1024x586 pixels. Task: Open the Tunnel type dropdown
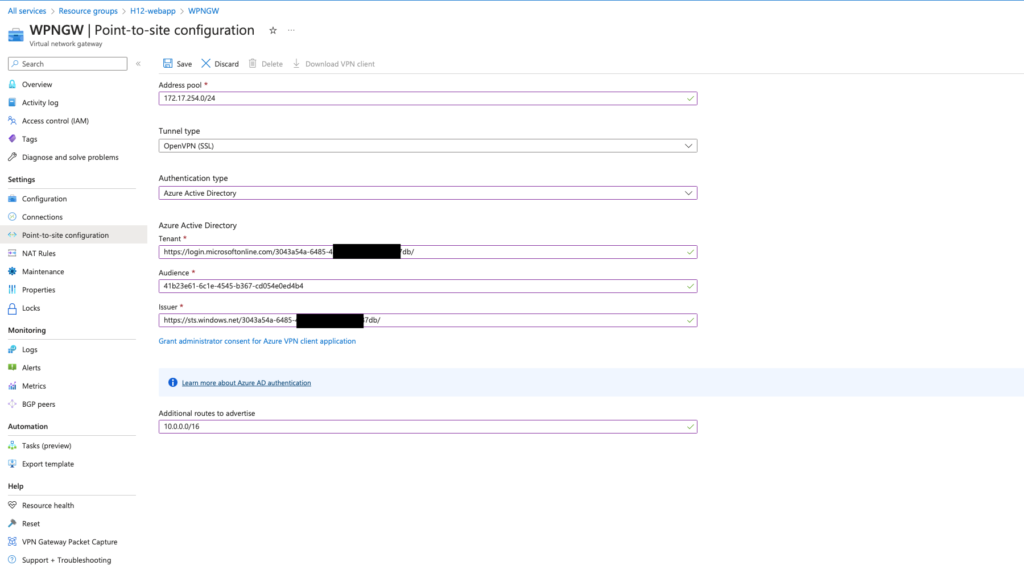pyautogui.click(x=428, y=146)
